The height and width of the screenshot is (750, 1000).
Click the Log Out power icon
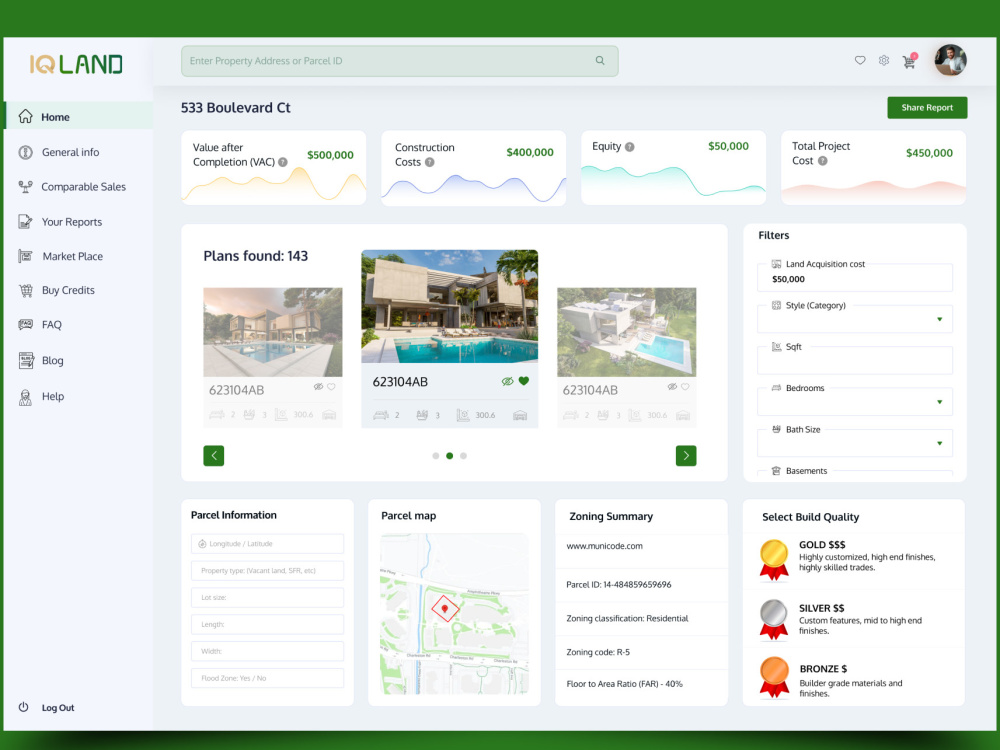tap(24, 707)
